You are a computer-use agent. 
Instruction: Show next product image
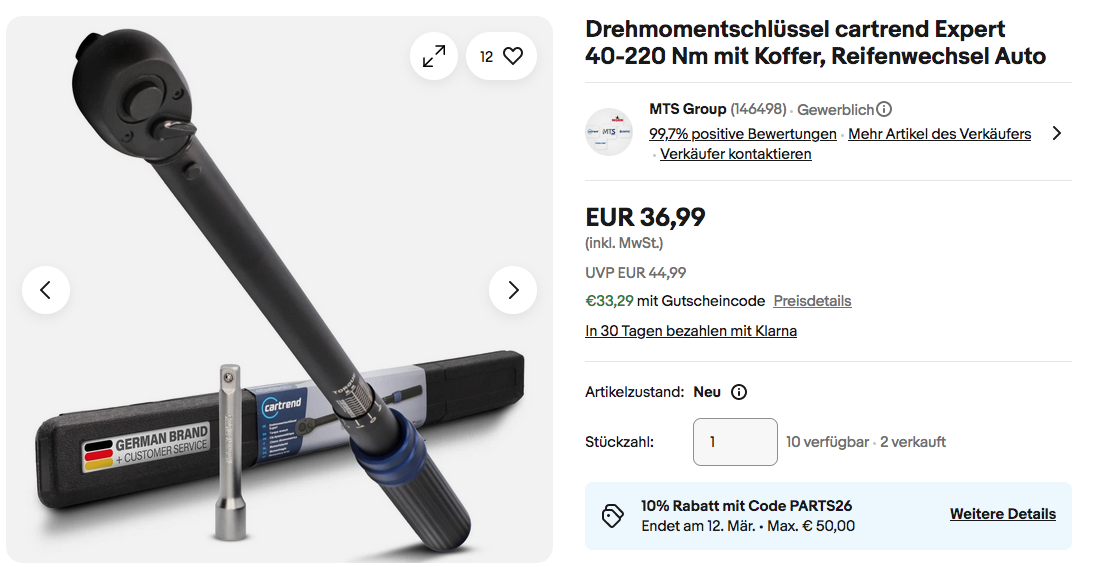(513, 290)
